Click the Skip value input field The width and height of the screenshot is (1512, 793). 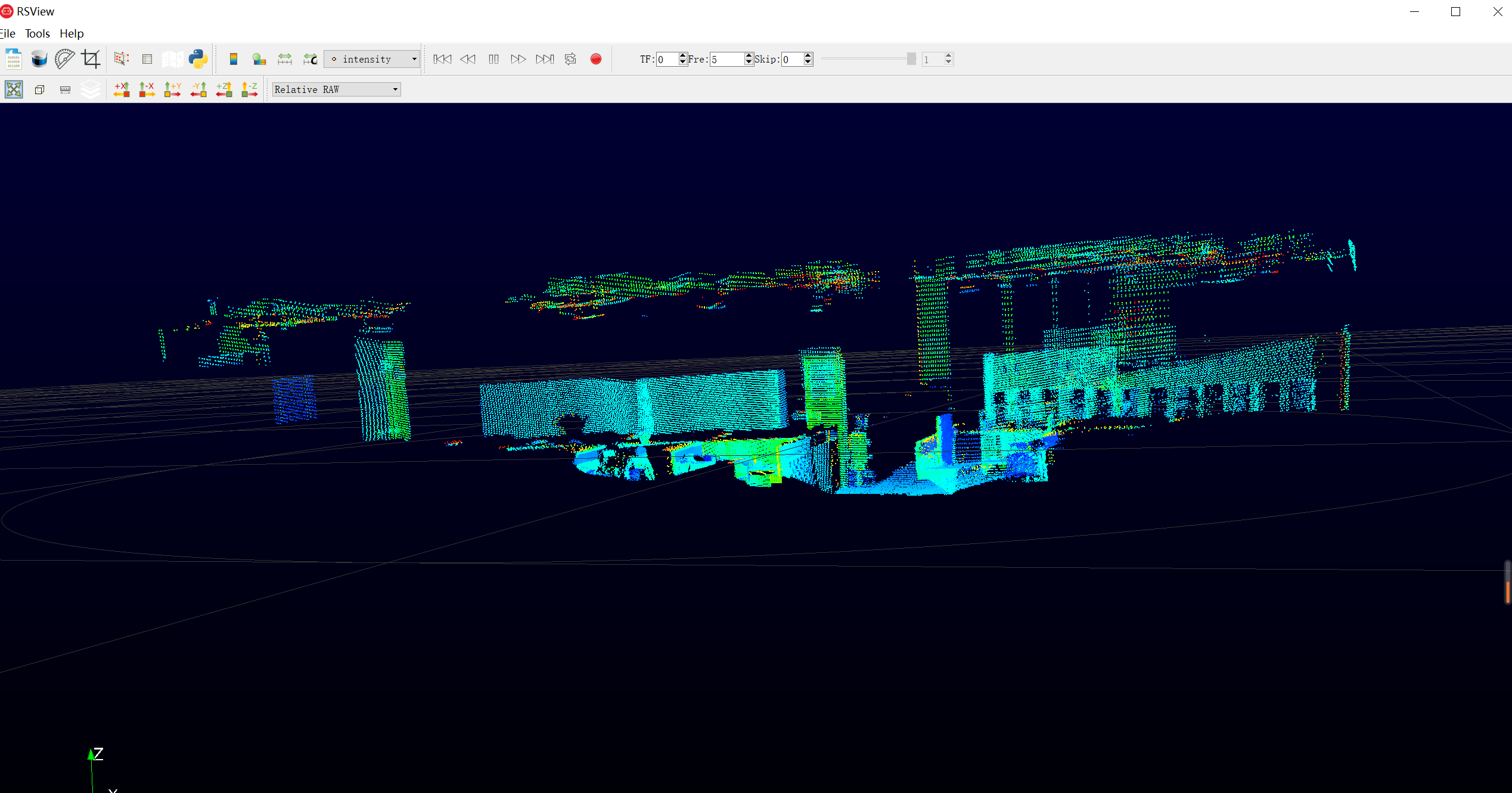(x=792, y=59)
